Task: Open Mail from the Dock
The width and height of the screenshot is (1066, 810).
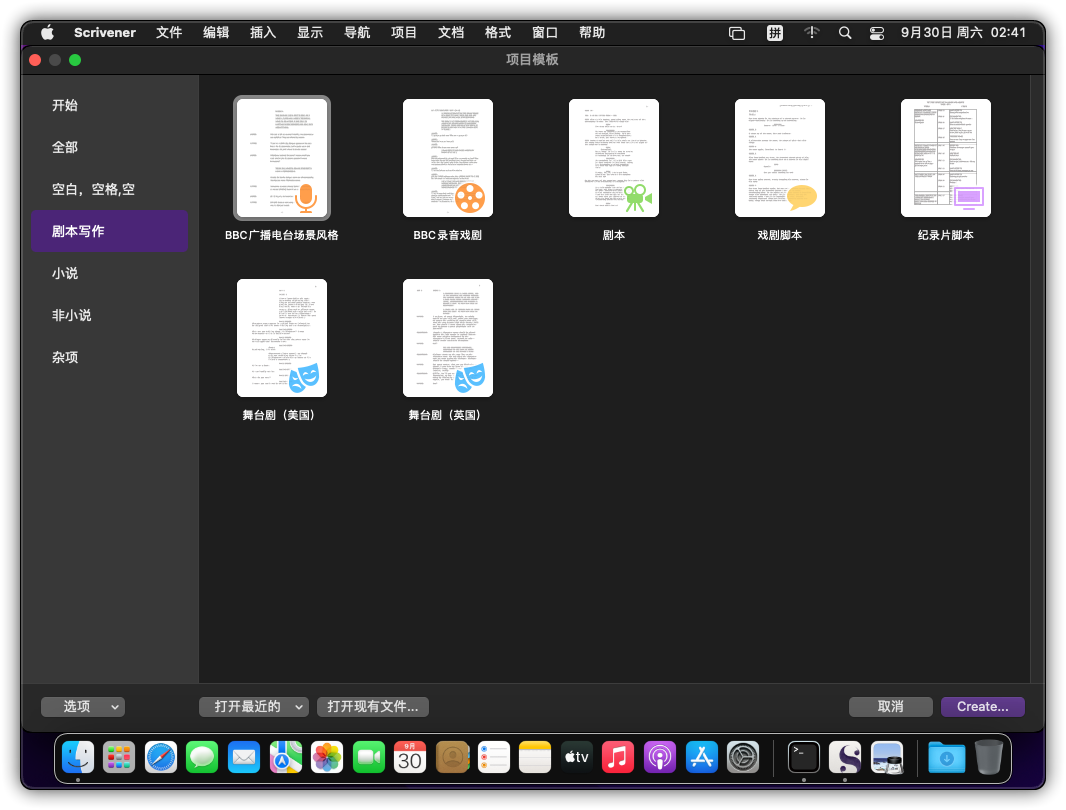Action: 243,757
